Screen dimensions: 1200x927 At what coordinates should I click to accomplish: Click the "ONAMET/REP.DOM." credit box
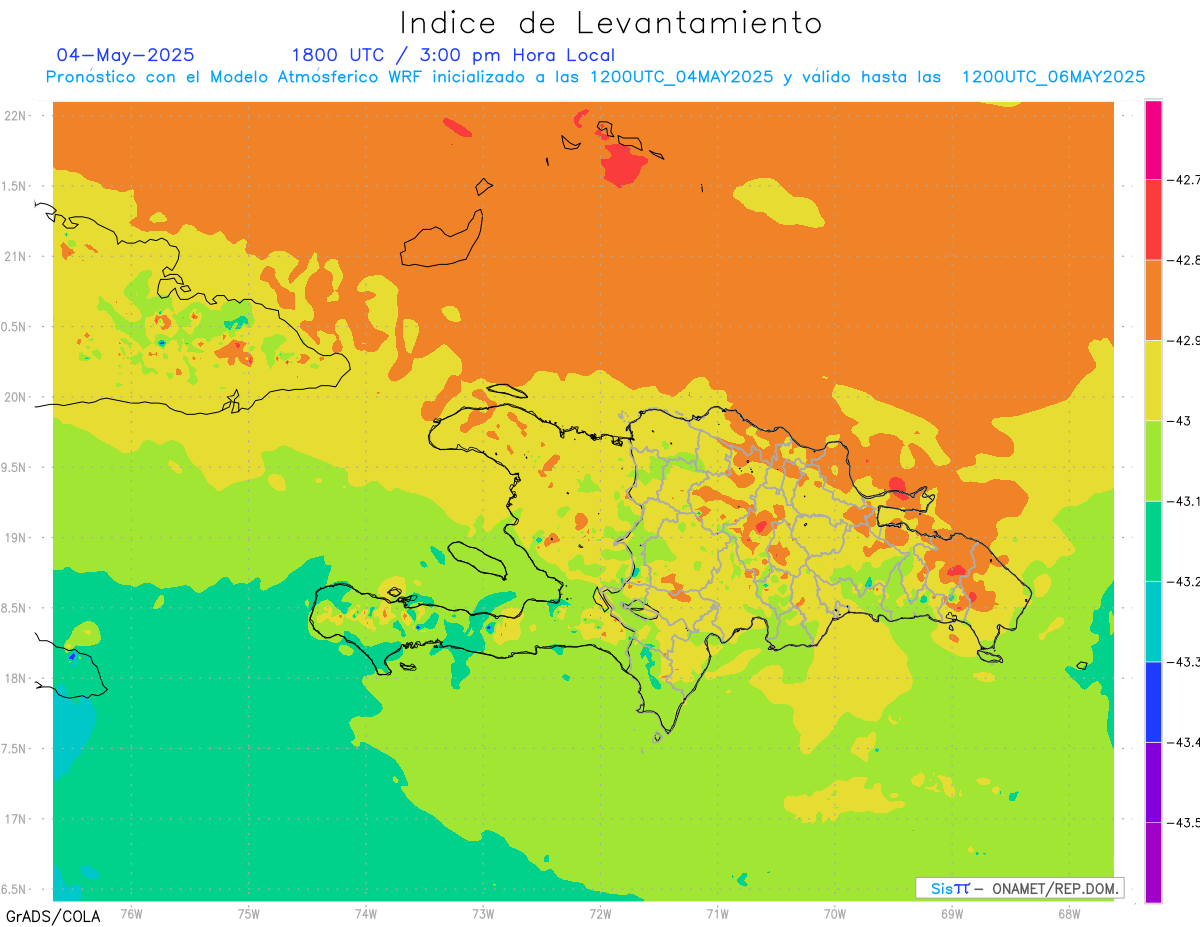pos(1019,888)
